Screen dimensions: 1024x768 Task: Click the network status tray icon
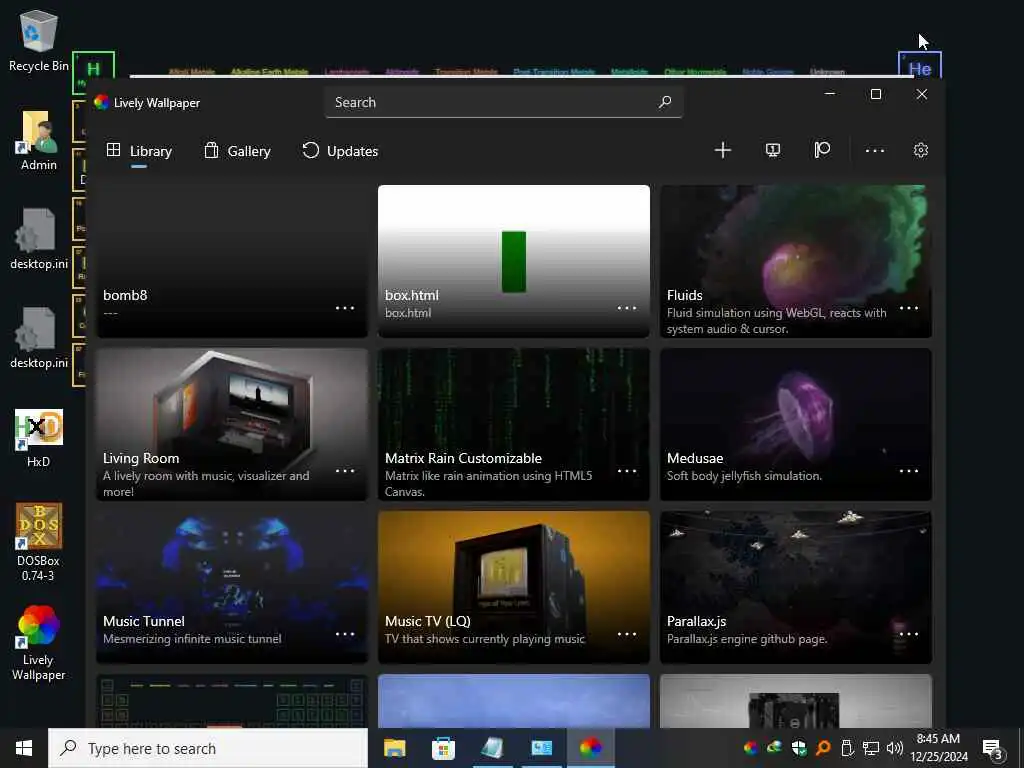pos(871,748)
